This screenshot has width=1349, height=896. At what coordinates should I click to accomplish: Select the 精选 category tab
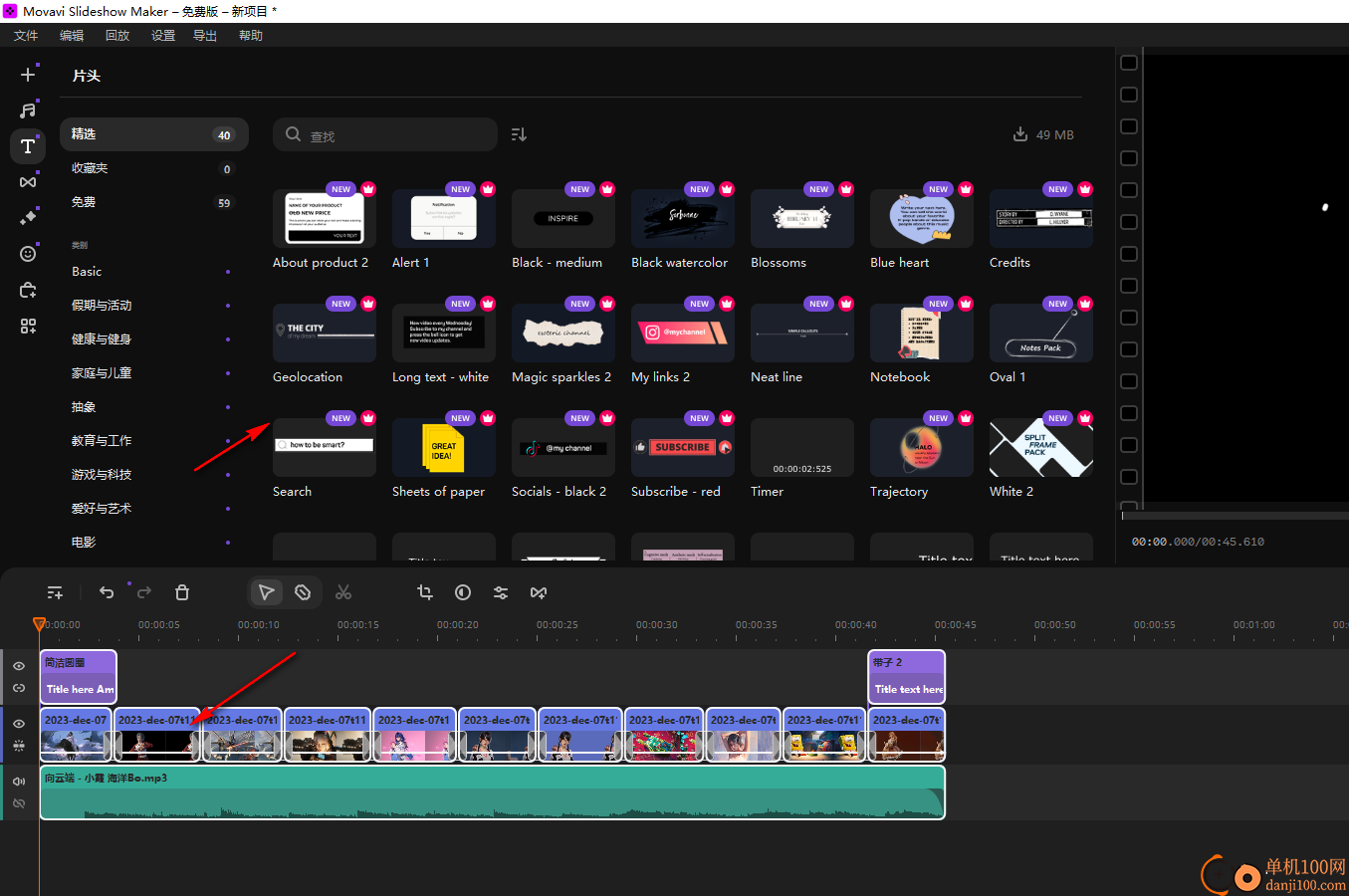(x=154, y=134)
